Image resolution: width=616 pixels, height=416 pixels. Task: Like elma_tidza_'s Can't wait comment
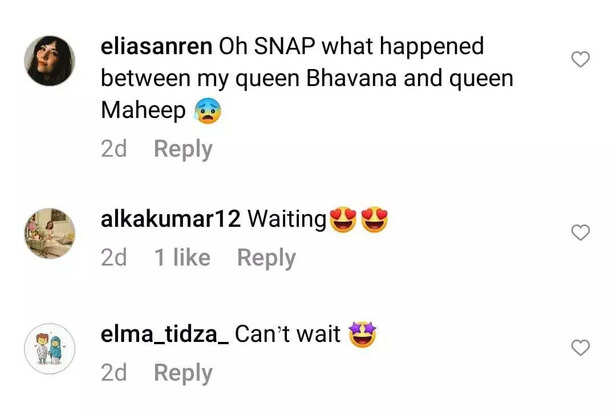pyautogui.click(x=580, y=348)
